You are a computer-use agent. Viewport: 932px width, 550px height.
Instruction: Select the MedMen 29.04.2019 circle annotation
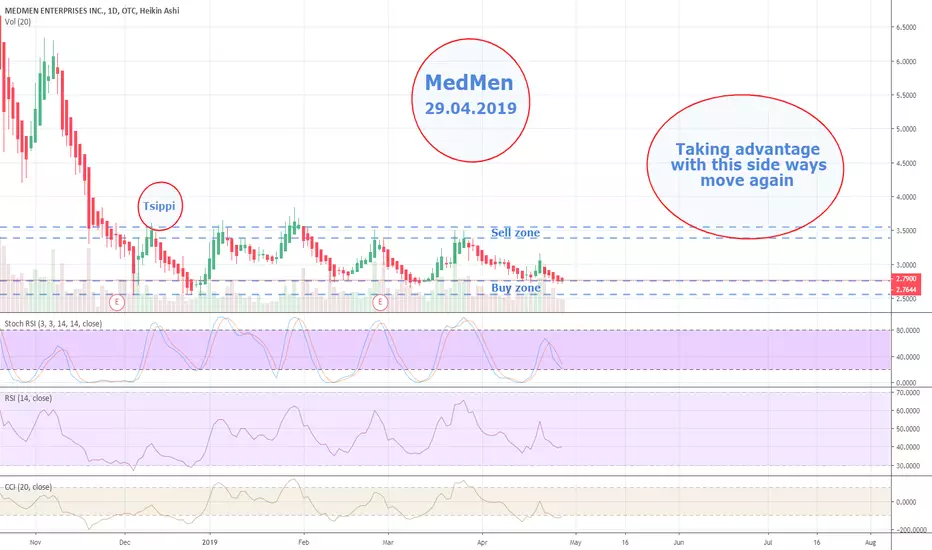(x=471, y=100)
